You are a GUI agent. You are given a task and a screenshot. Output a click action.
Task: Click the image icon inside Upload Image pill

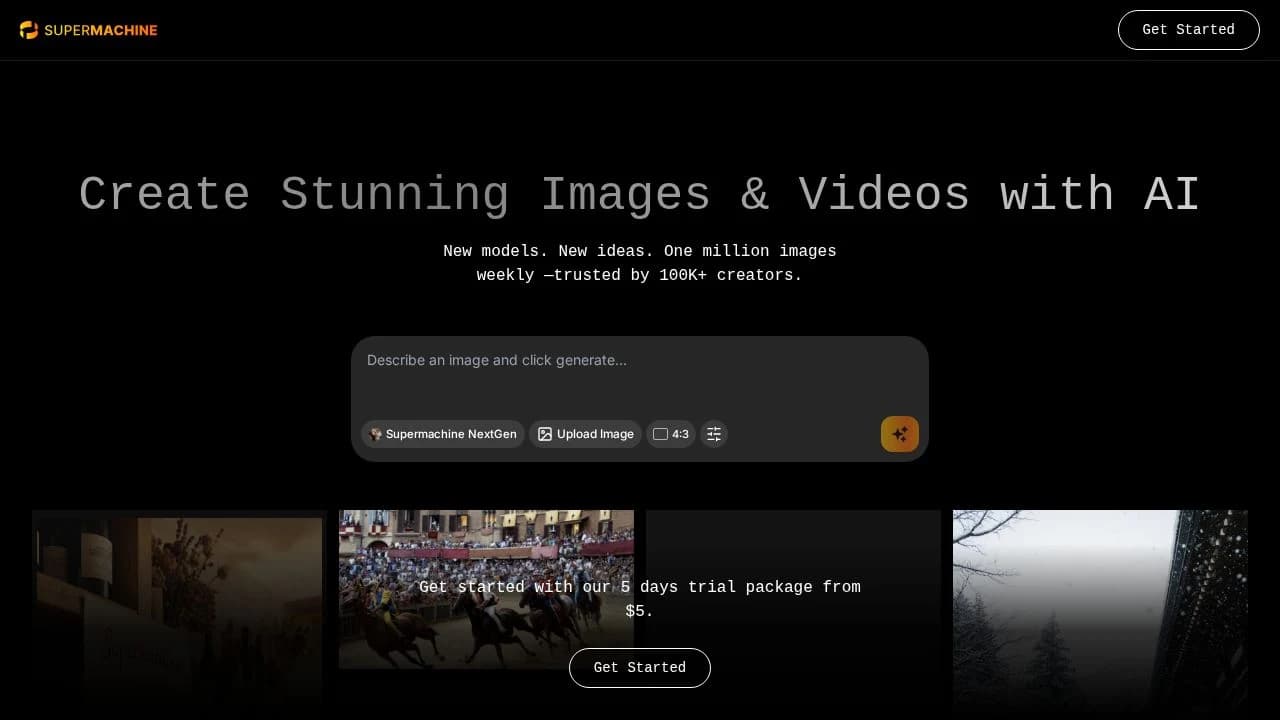[x=544, y=434]
